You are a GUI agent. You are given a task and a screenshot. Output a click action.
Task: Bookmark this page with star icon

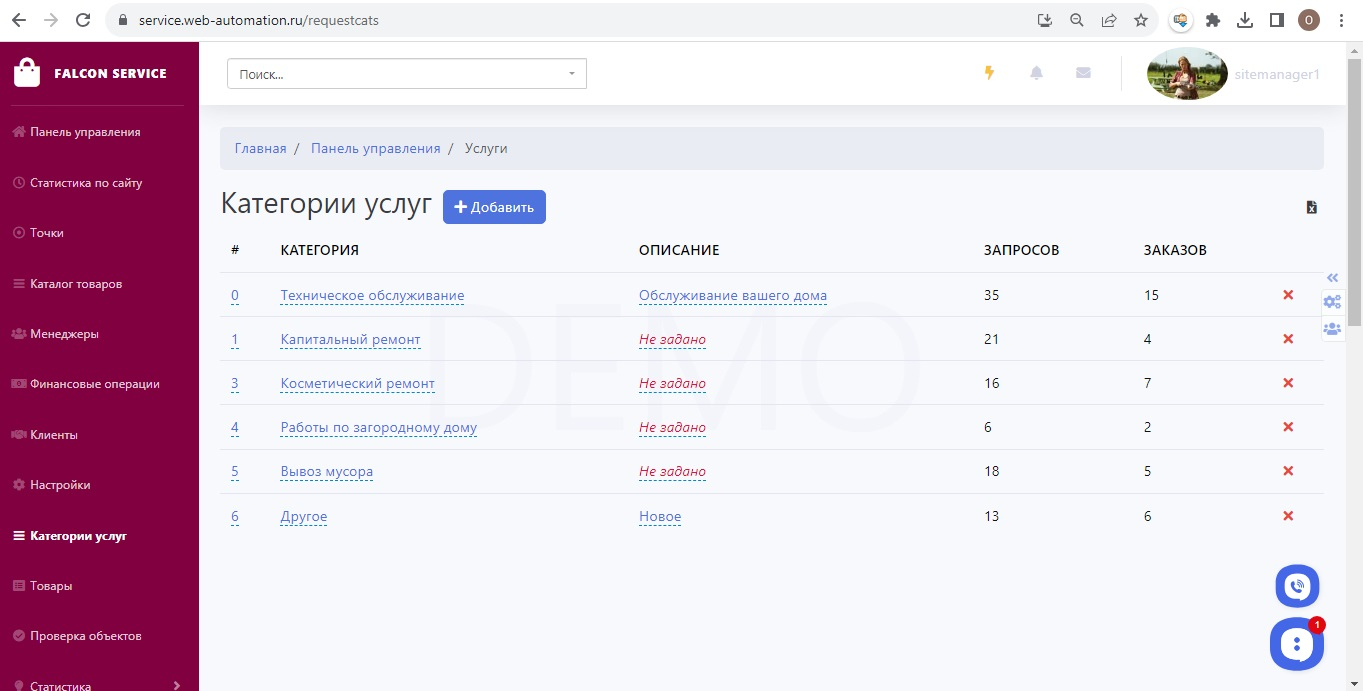1141,20
